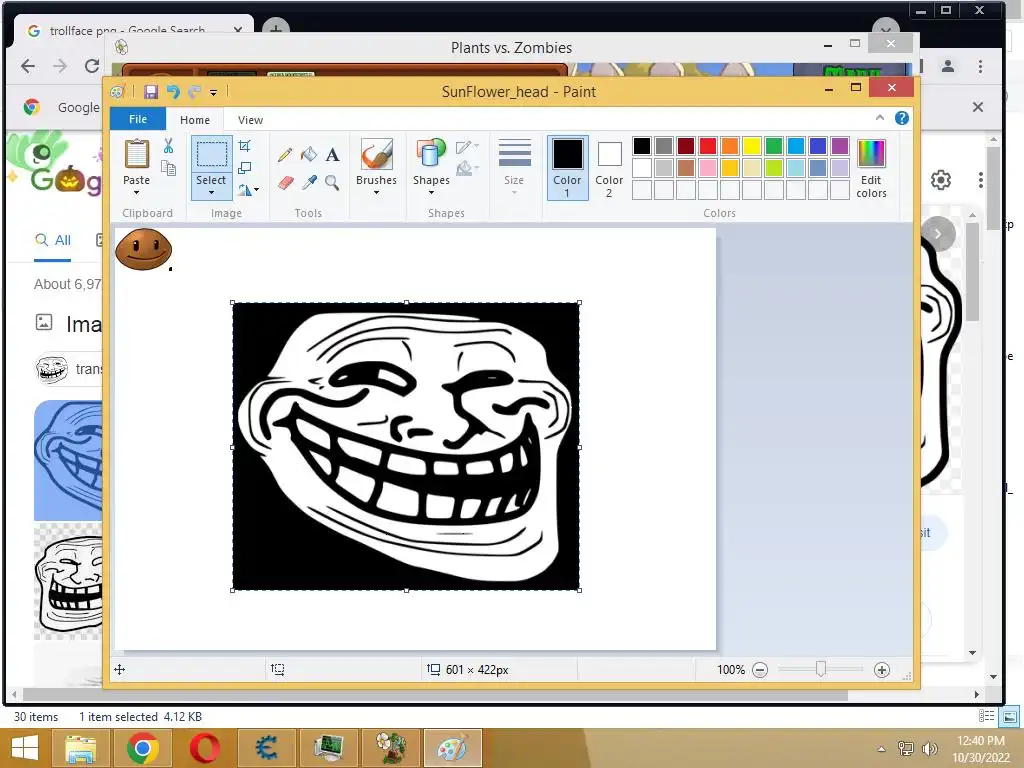Screen dimensions: 1024x768
Task: Click the volume speaker in system tray
Action: tap(929, 748)
